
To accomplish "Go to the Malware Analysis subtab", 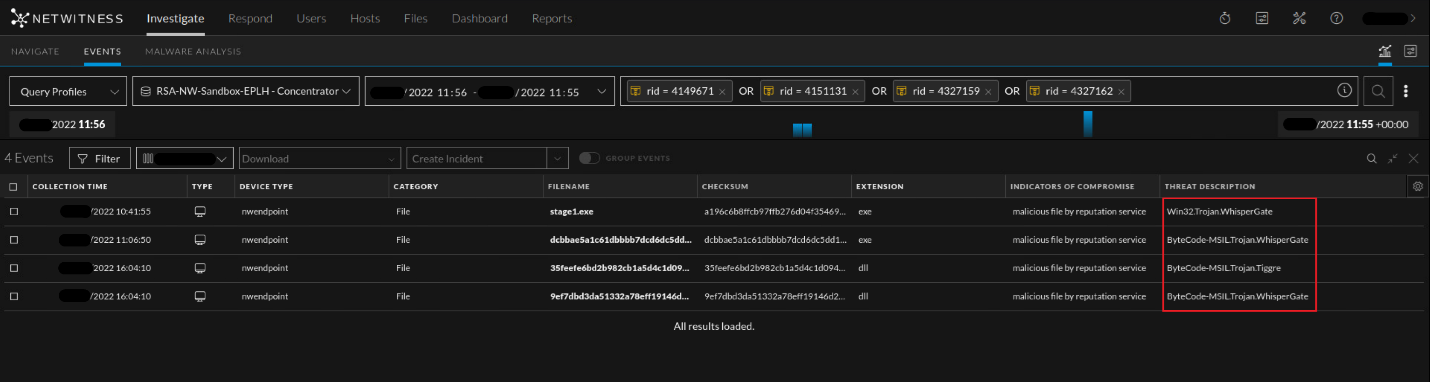I will click(x=193, y=51).
